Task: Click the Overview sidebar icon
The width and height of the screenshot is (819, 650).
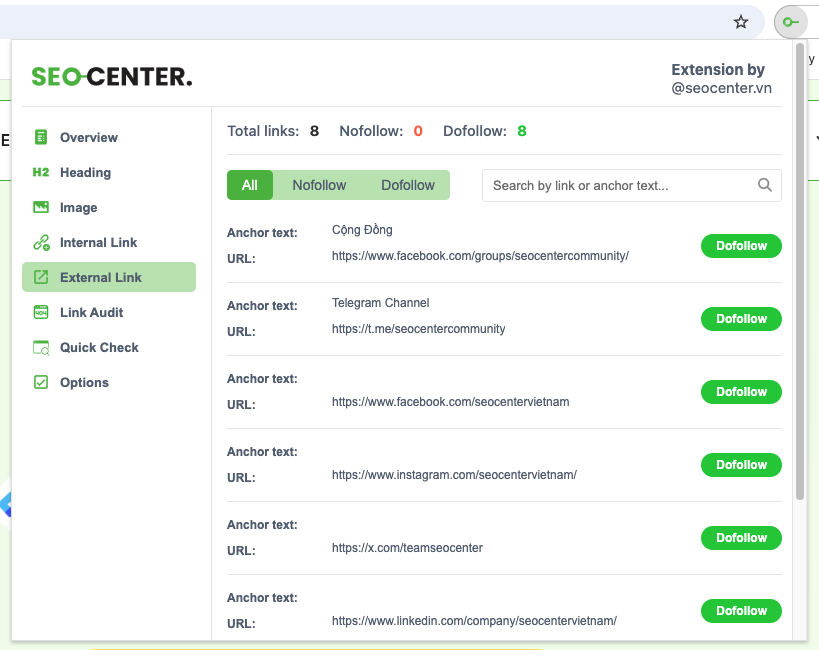Action: tap(41, 137)
